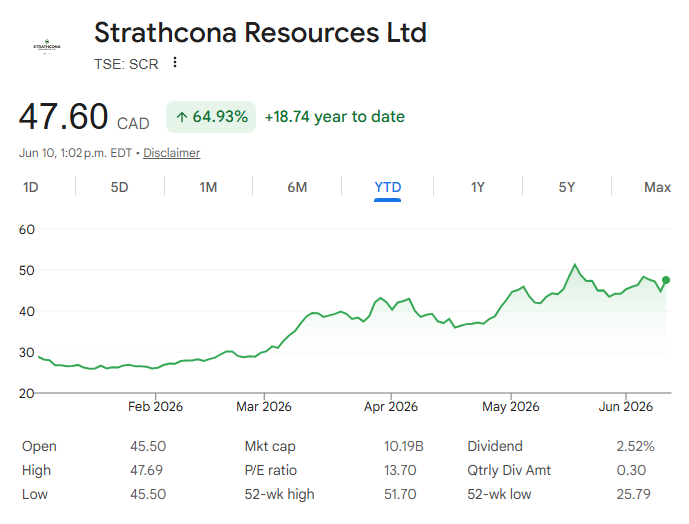689x524 pixels.
Task: Click the Jun 10, 1:02 p.m. EDT timestamp
Action: (75, 153)
